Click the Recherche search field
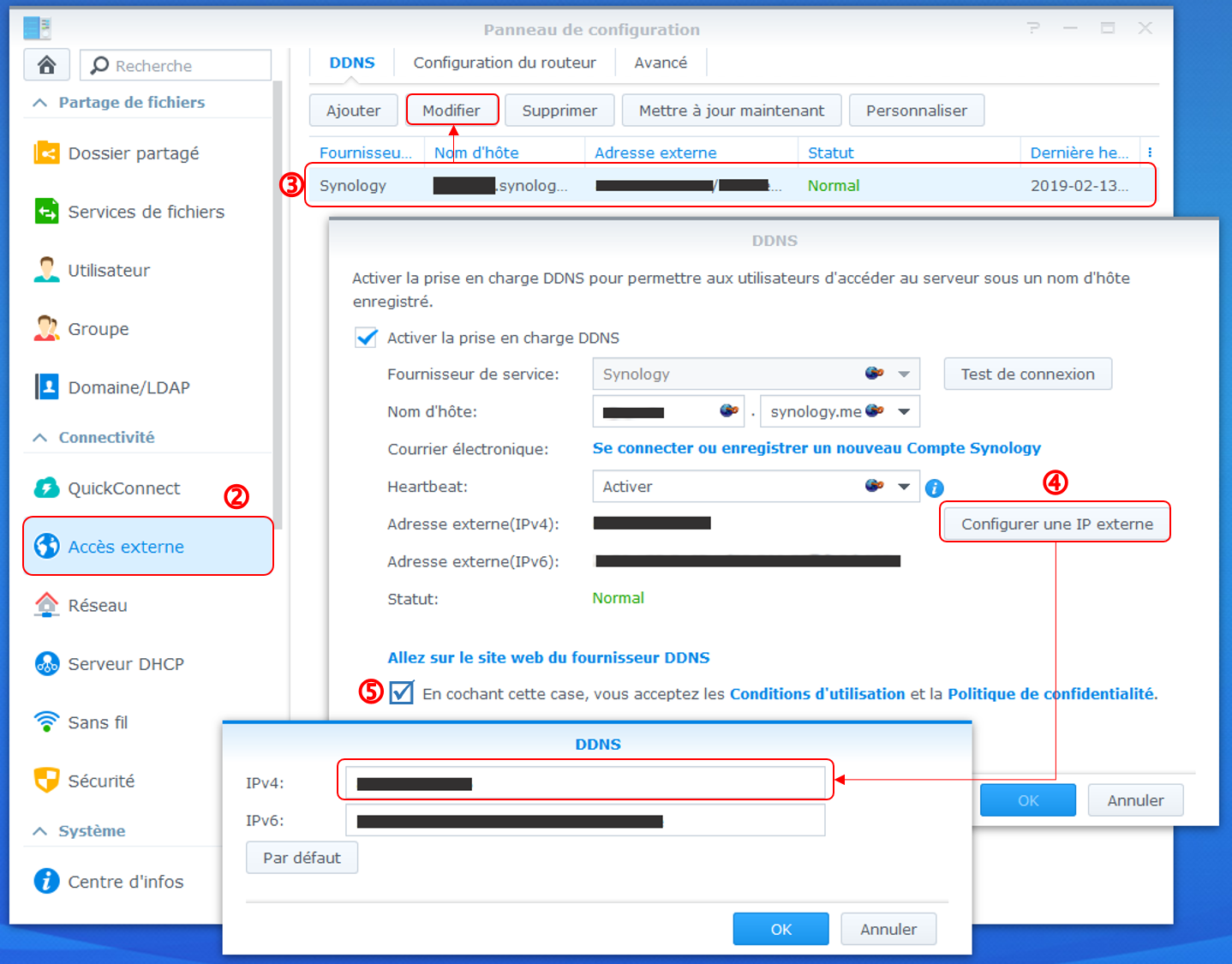The width and height of the screenshot is (1232, 964). pos(176,65)
